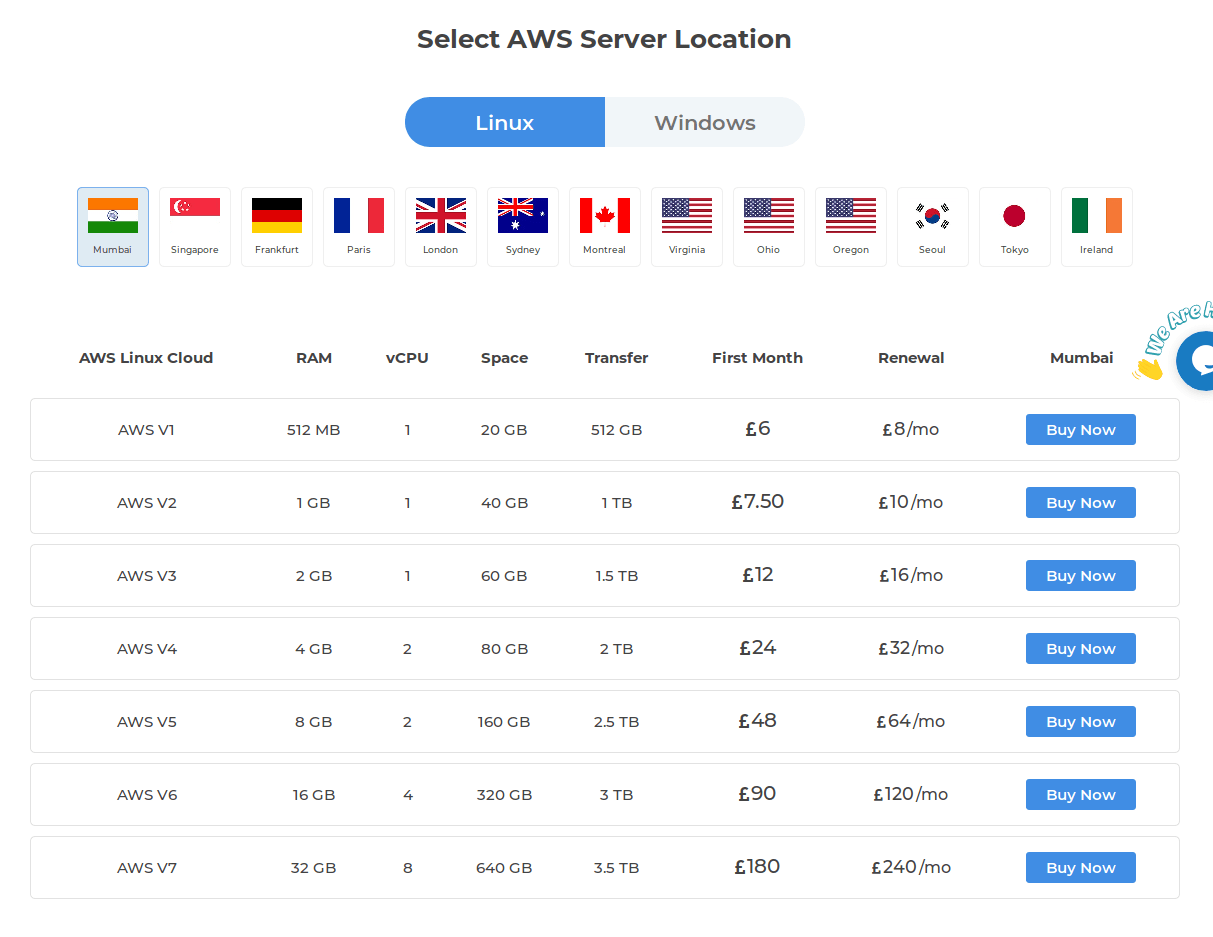Viewport: 1213px width, 937px height.
Task: Click the 640 GB space value
Action: 504,868
